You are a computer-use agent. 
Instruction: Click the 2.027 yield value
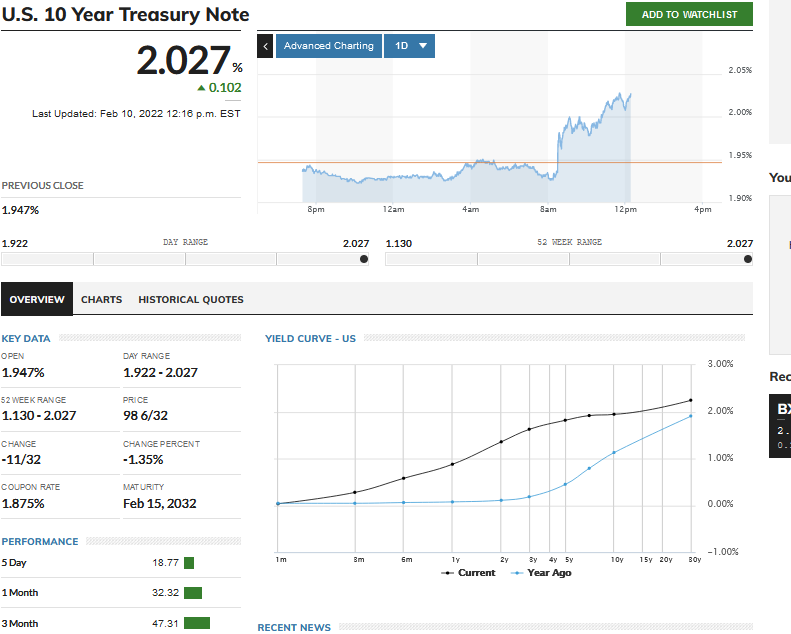[183, 61]
